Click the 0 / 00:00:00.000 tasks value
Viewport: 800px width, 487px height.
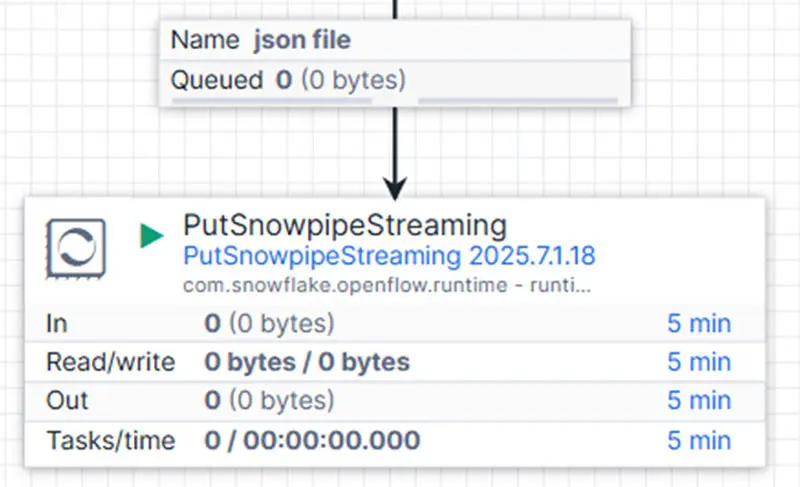tap(312, 440)
